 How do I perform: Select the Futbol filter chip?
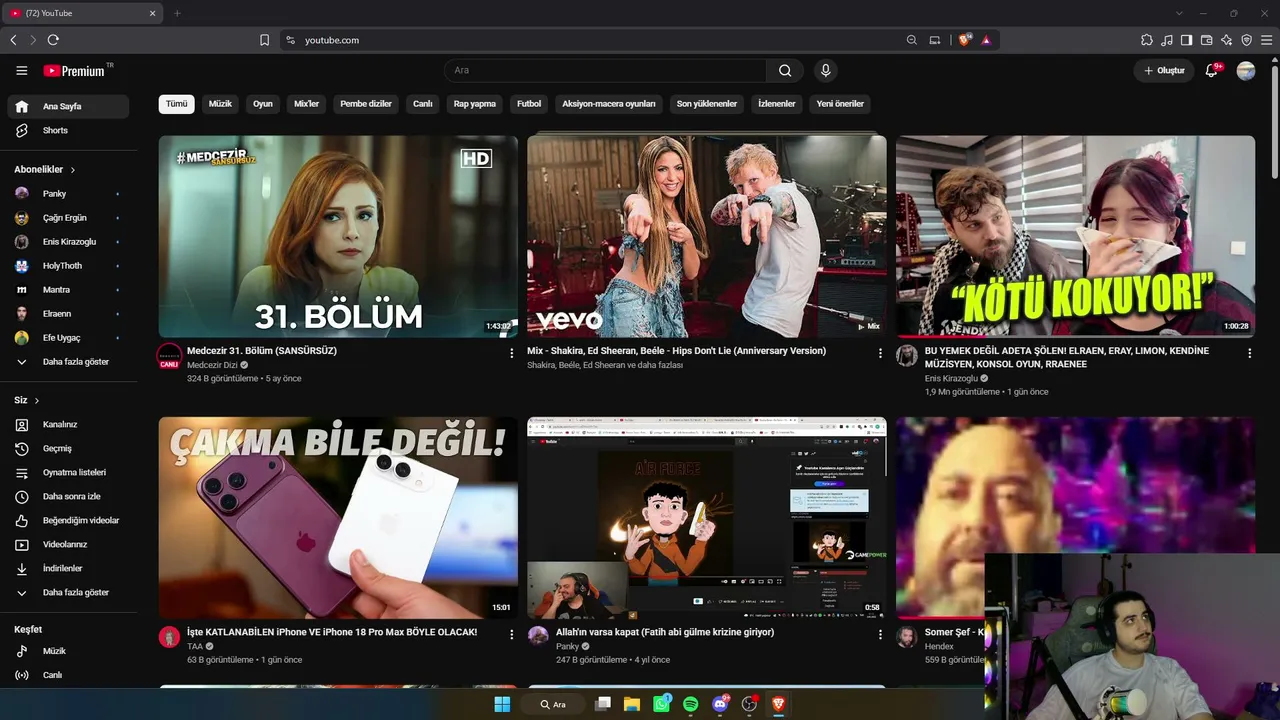(x=529, y=104)
